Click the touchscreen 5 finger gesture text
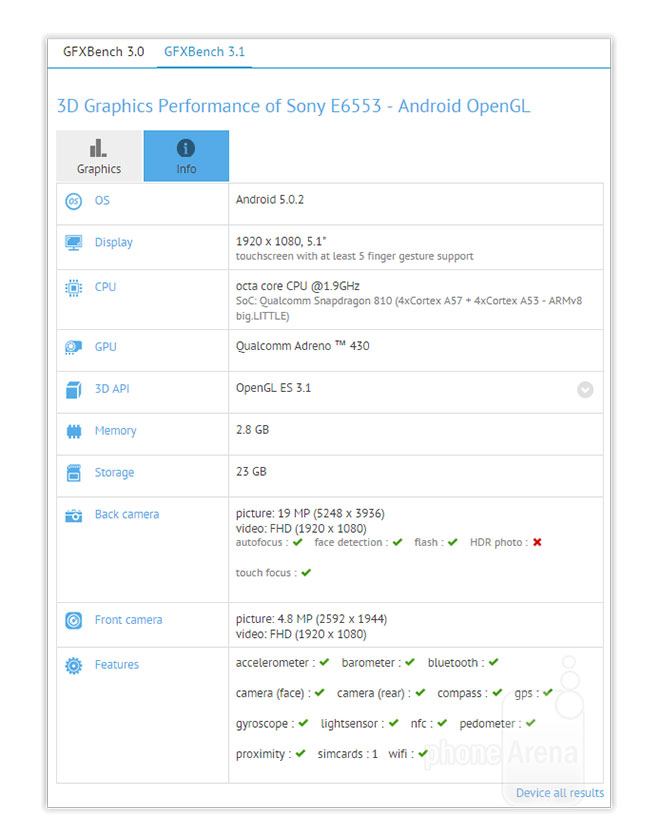 (355, 256)
